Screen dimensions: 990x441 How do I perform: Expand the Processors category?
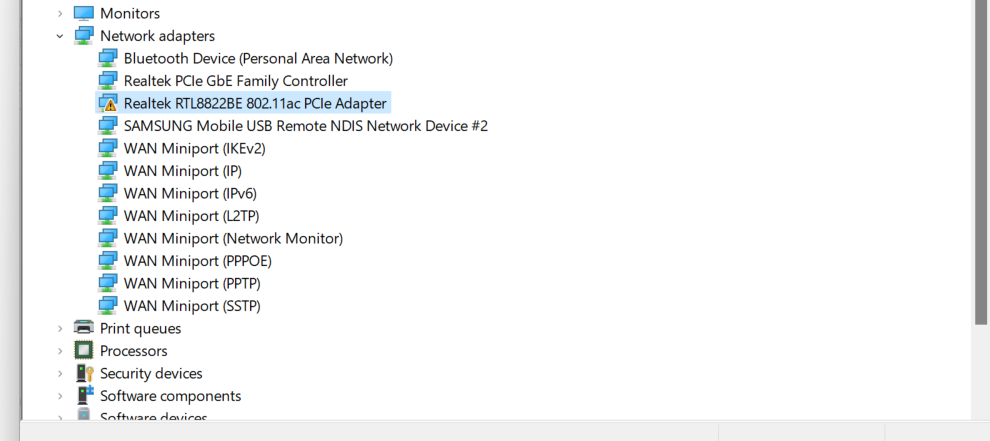(x=60, y=351)
